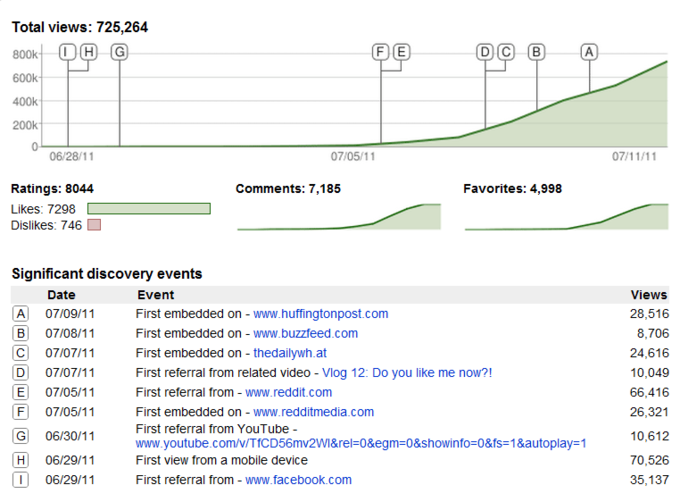680x502 pixels.
Task: Click the Comments: 7,185 label
Action: (288, 189)
